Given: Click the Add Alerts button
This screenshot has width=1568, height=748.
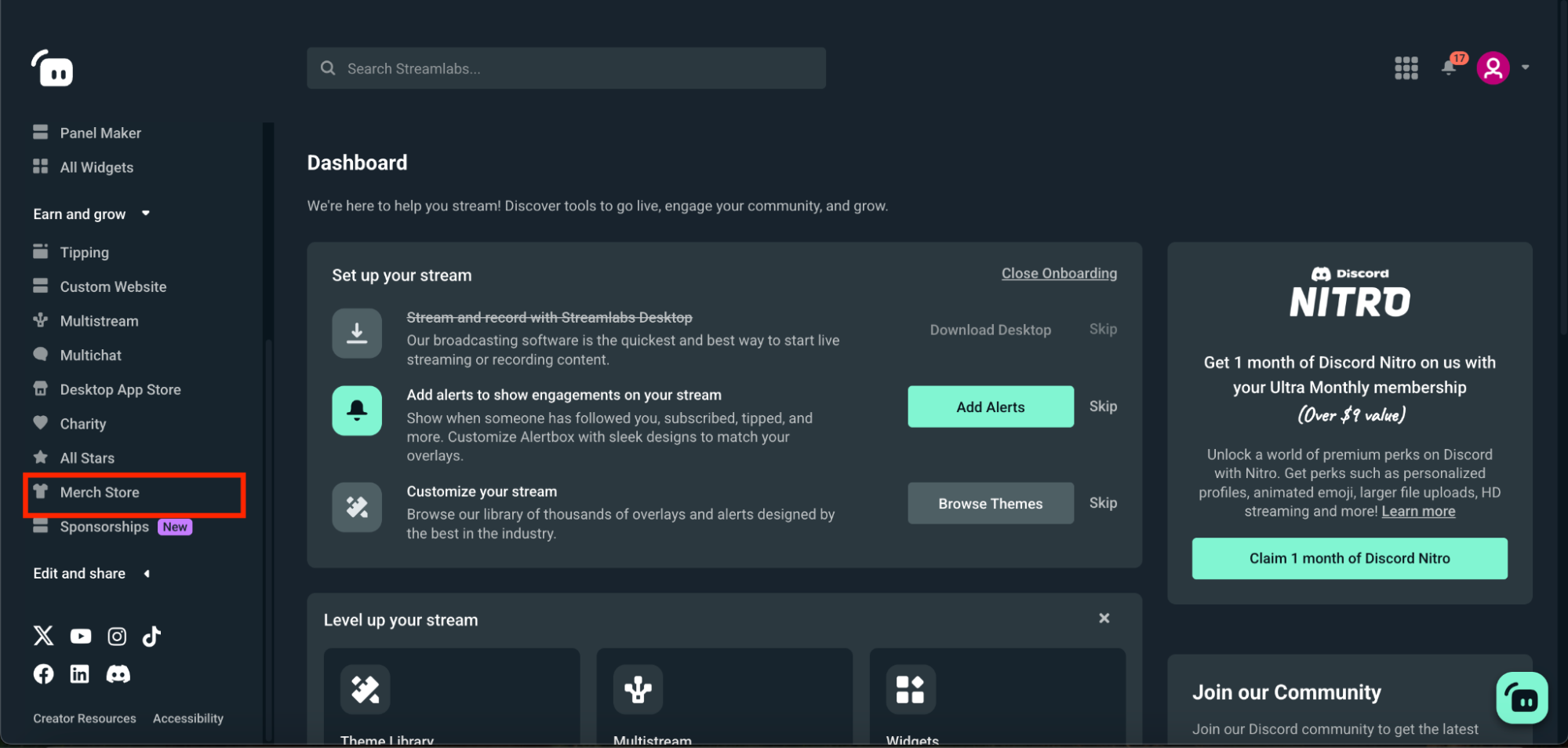Looking at the screenshot, I should [x=990, y=407].
